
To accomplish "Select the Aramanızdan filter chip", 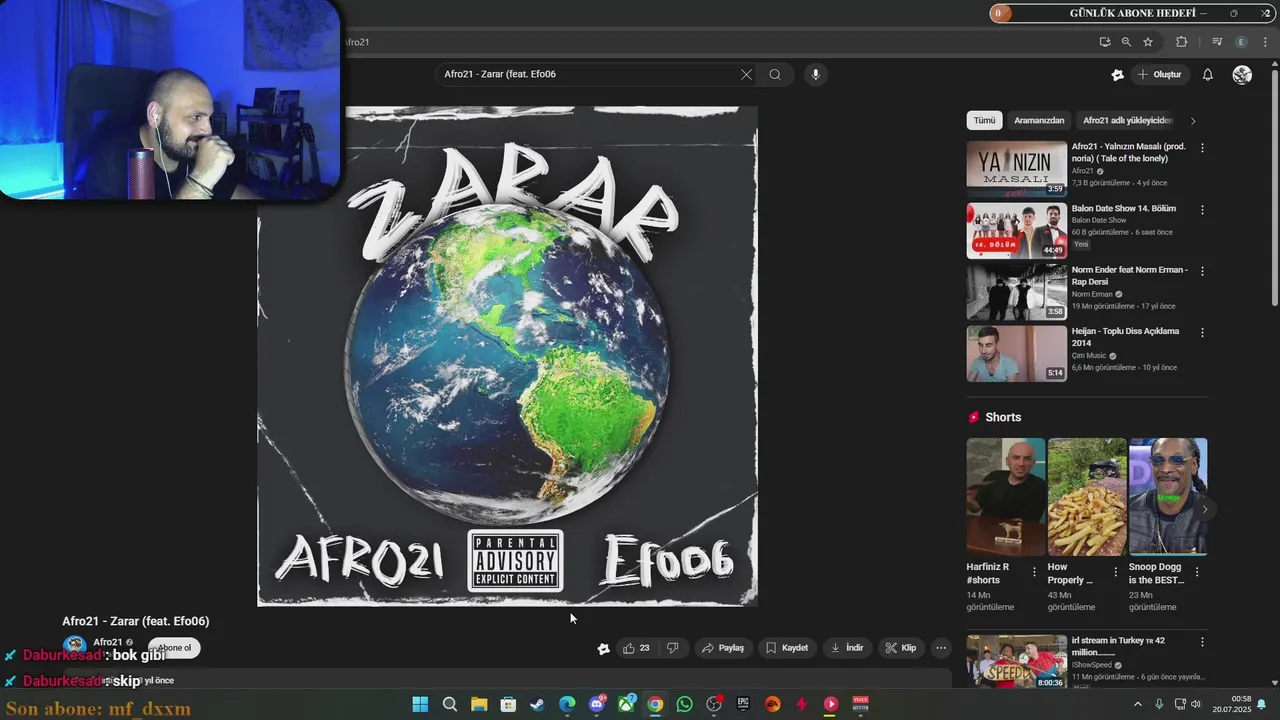I will 1039,120.
